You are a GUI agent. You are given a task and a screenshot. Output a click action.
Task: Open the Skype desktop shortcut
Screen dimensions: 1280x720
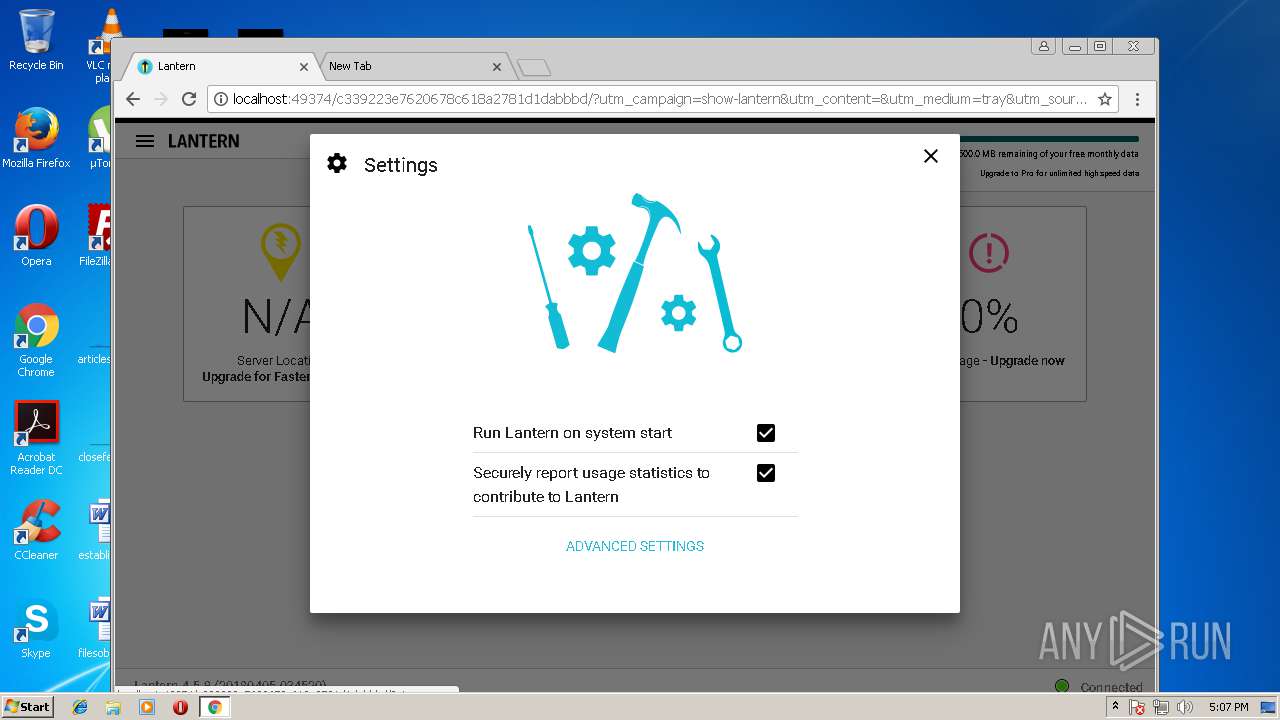[x=36, y=628]
